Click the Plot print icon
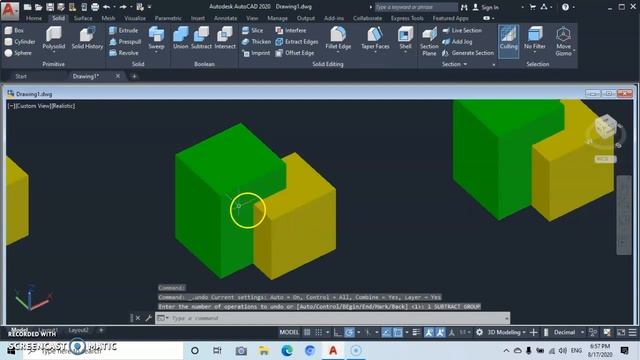 click(x=95, y=7)
